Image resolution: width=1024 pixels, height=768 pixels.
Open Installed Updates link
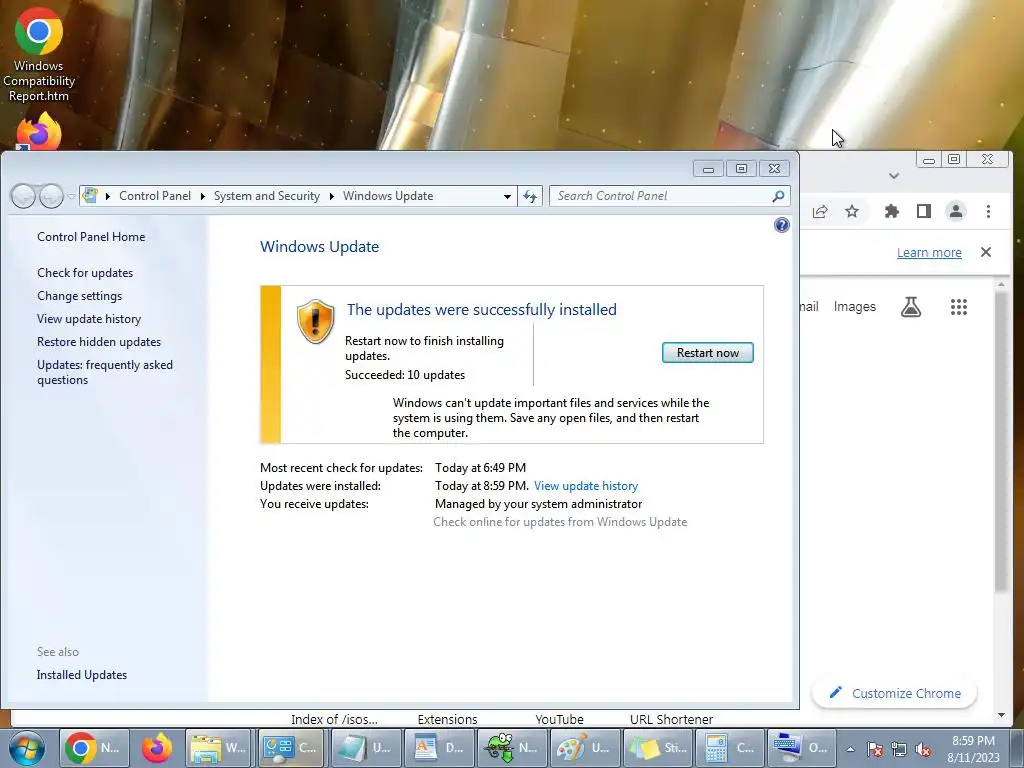coord(82,675)
